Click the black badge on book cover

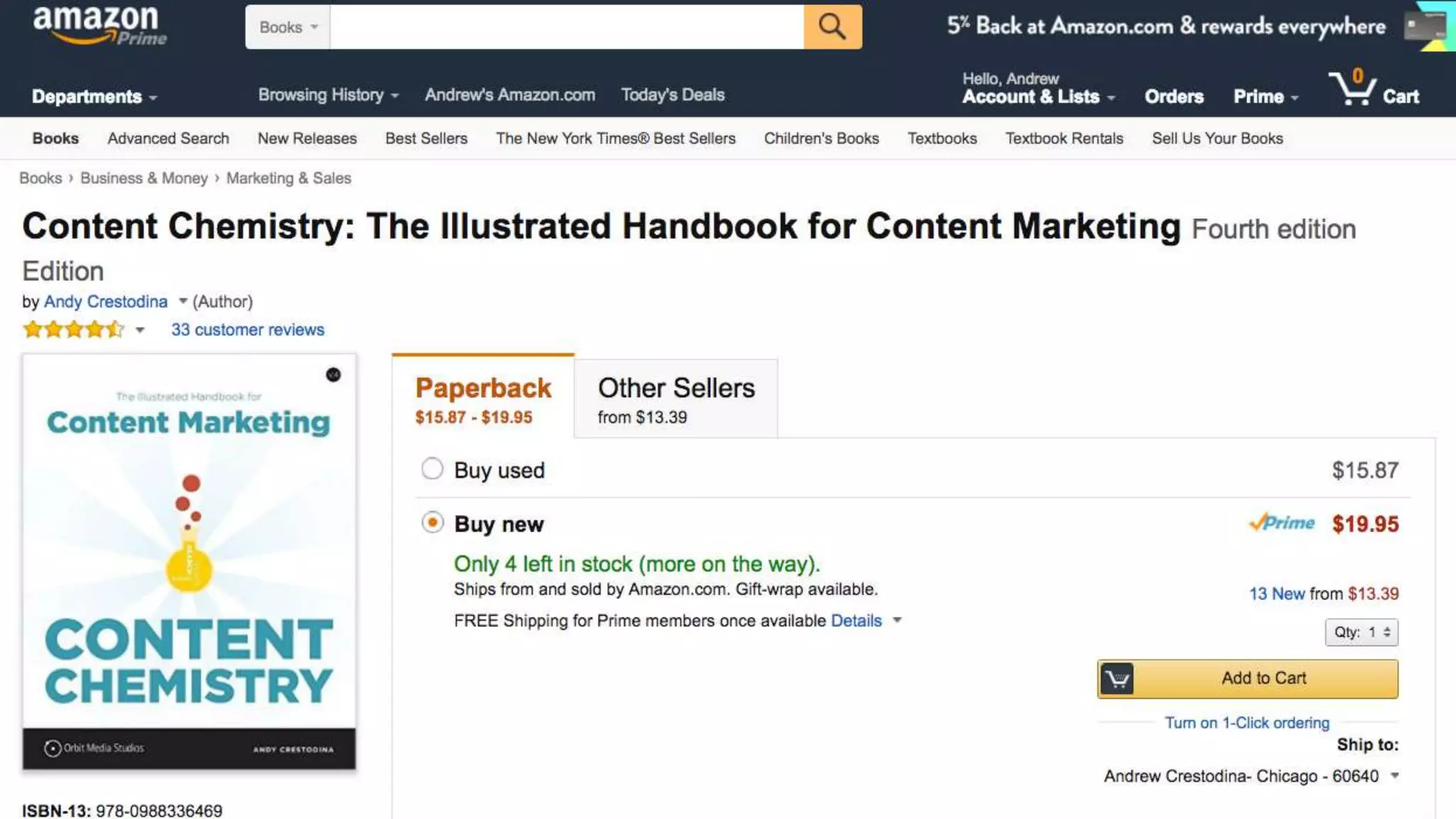pyautogui.click(x=333, y=375)
